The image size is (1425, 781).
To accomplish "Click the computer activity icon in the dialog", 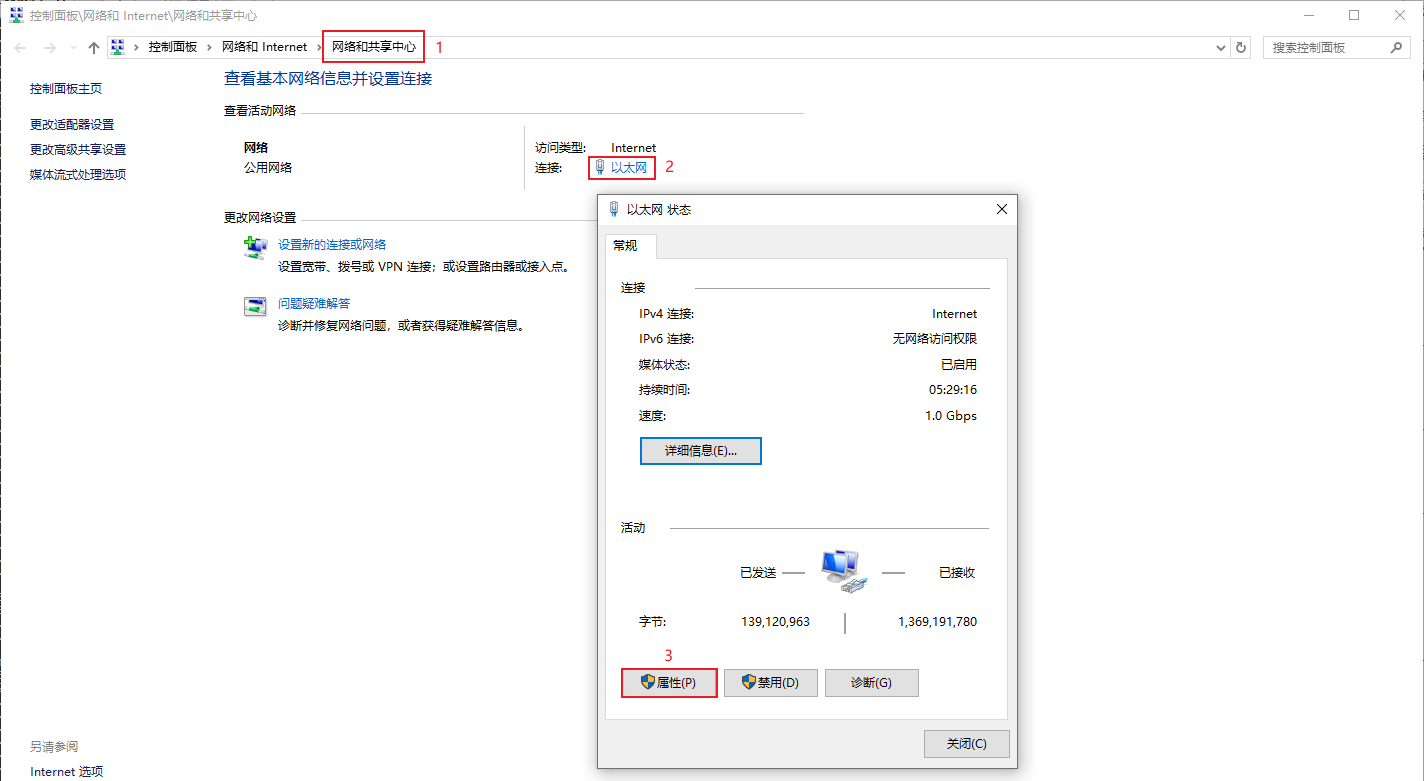I will pos(842,570).
